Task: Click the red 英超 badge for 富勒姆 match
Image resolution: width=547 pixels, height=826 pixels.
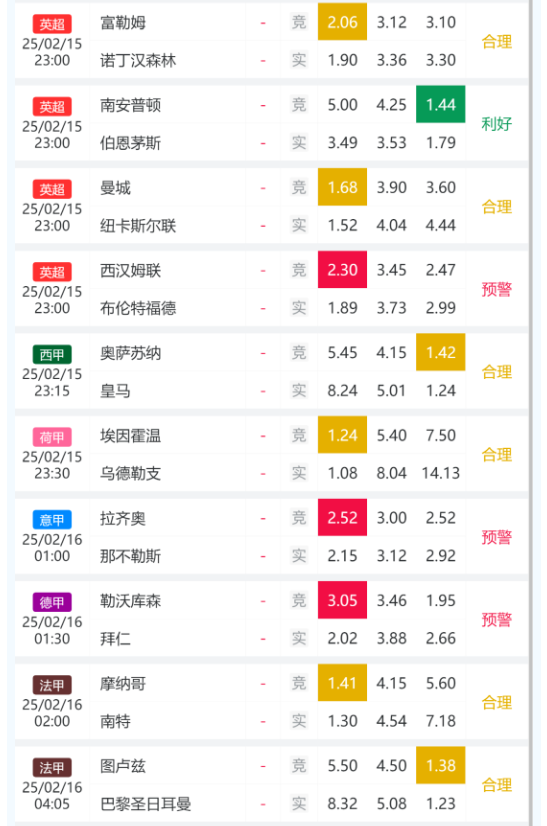Action: coord(52,24)
